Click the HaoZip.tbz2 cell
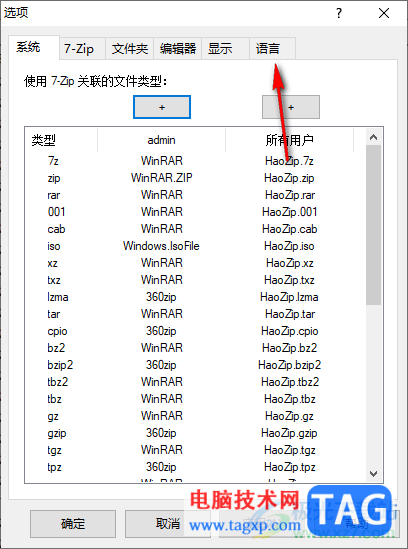 (290, 382)
